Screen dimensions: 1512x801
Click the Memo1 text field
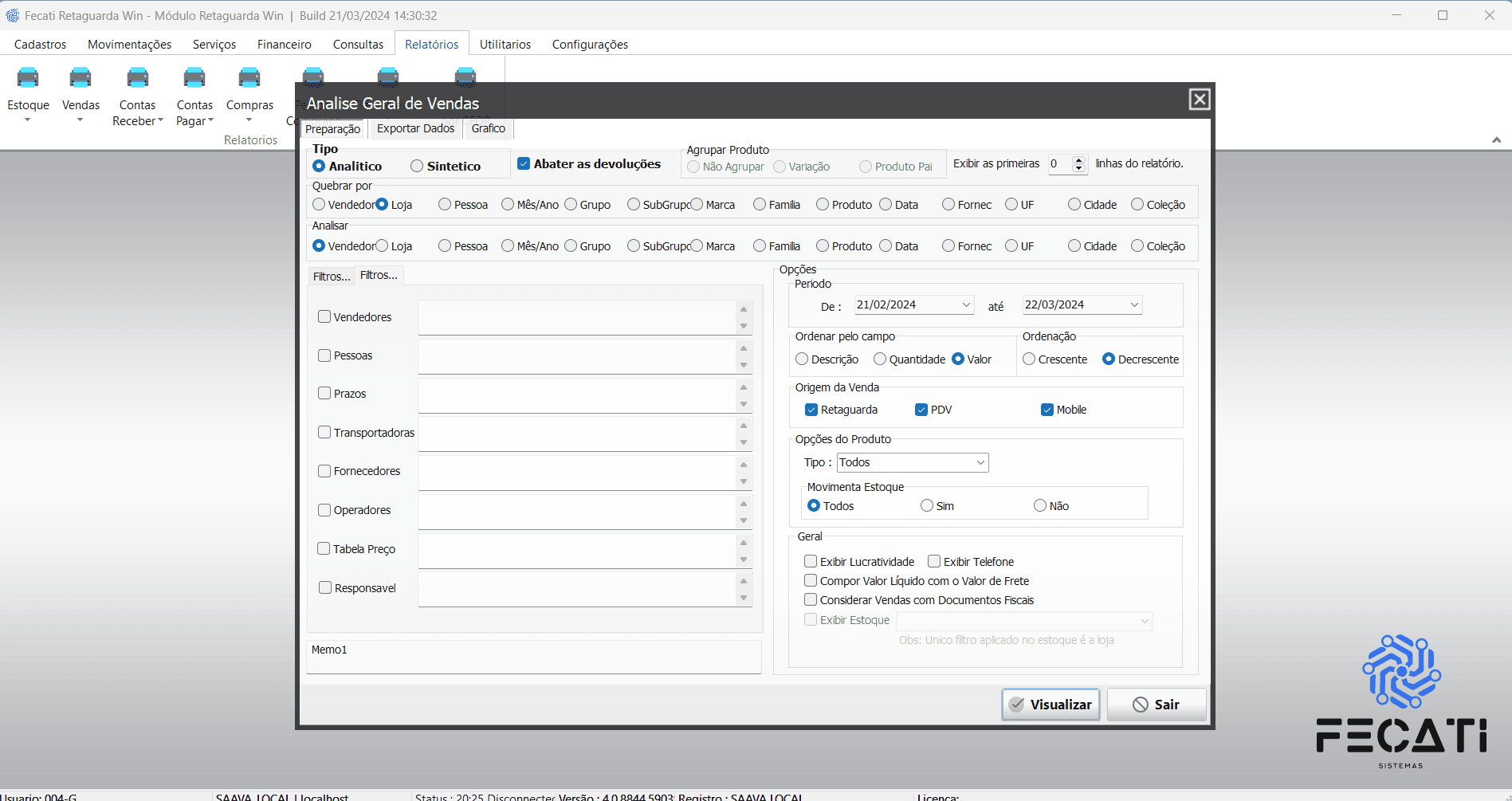[533, 658]
